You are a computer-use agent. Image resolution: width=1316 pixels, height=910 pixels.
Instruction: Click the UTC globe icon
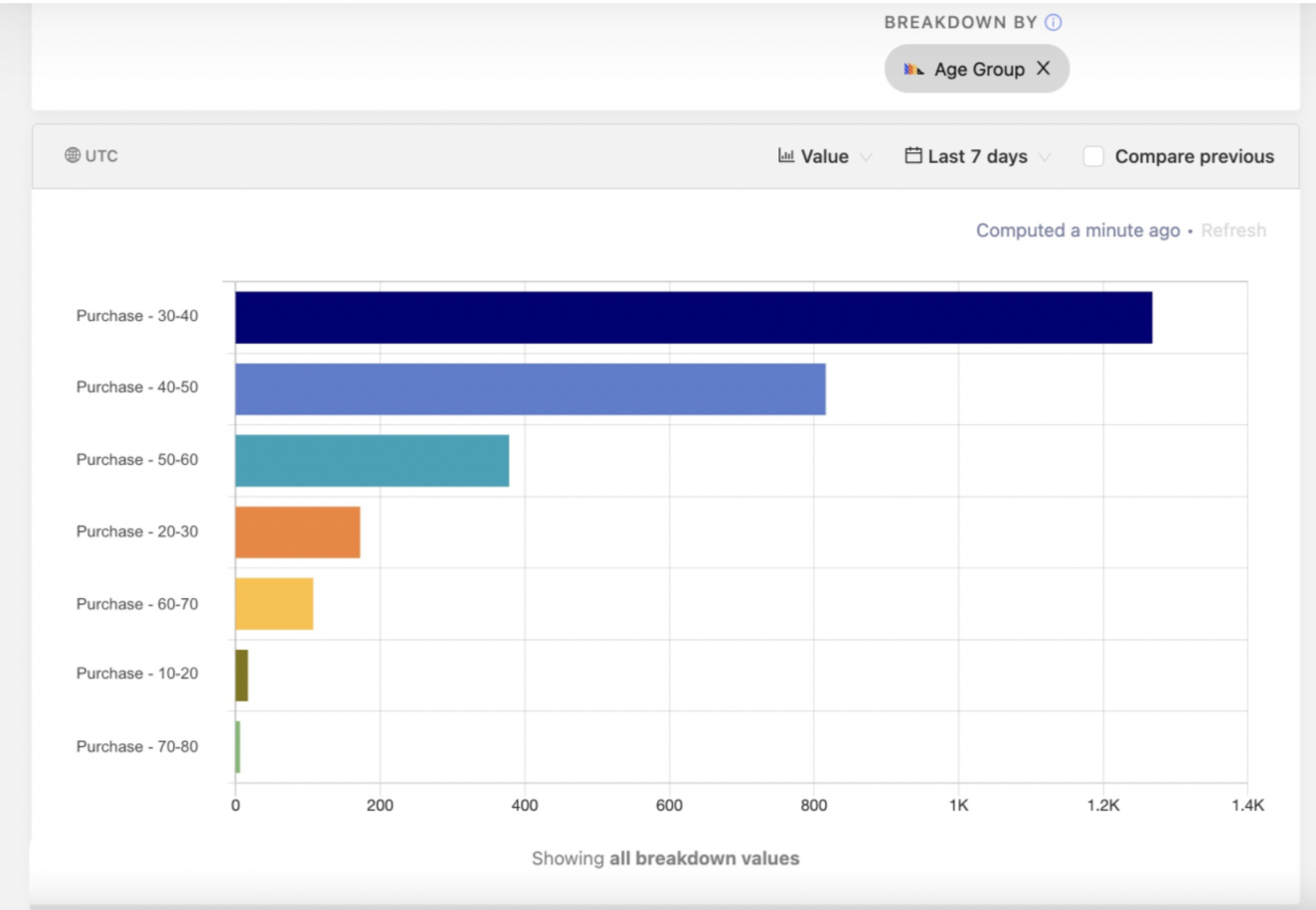click(73, 155)
